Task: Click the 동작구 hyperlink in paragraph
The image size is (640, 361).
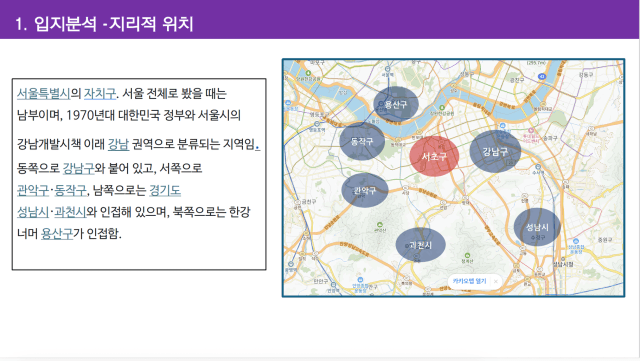Action: [70, 190]
